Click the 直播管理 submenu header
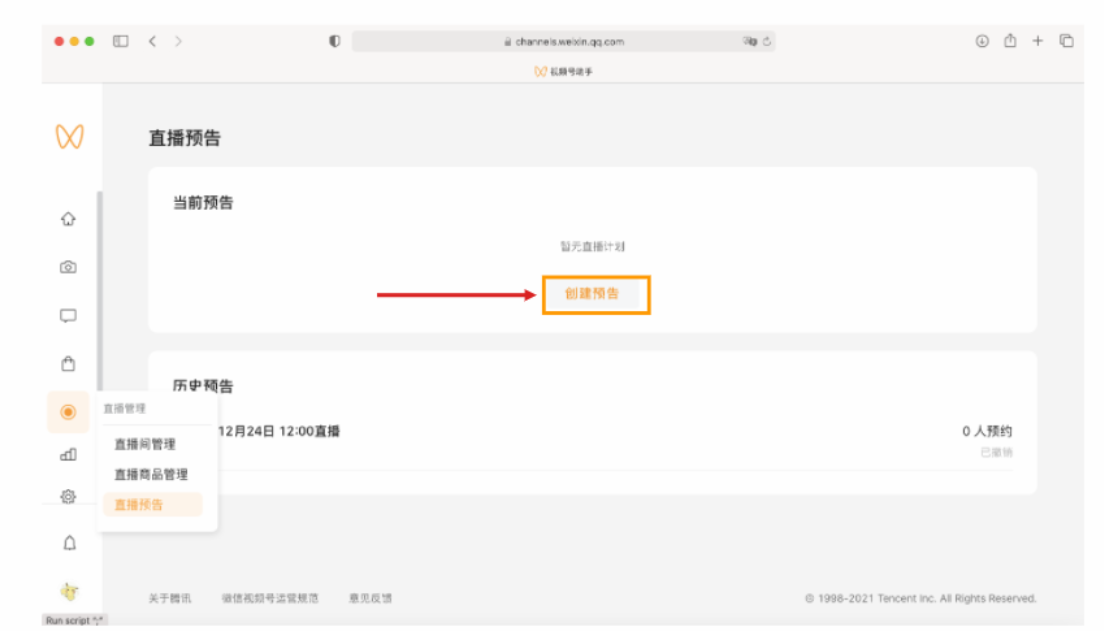Image resolution: width=1104 pixels, height=631 pixels. click(x=125, y=408)
